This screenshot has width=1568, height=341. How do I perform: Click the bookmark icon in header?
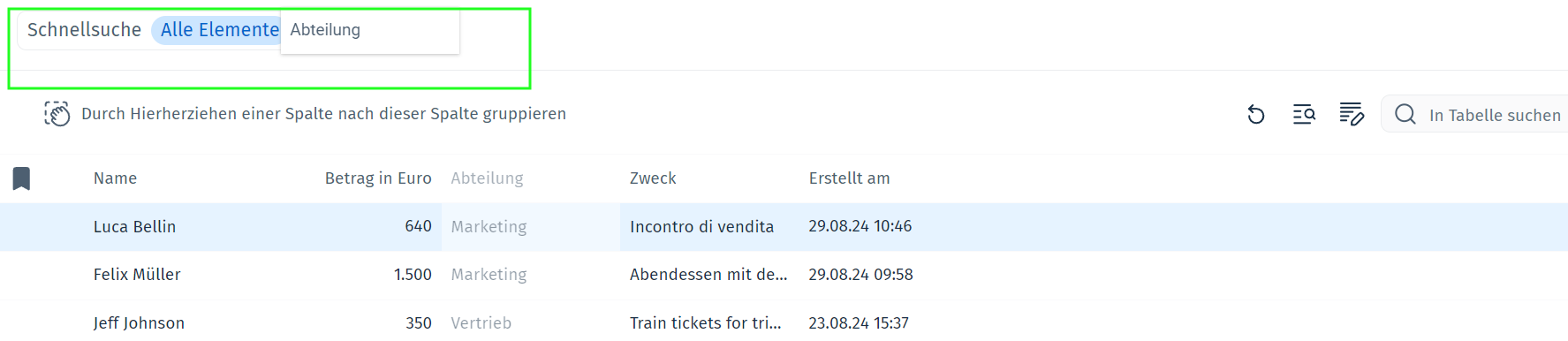pyautogui.click(x=22, y=178)
